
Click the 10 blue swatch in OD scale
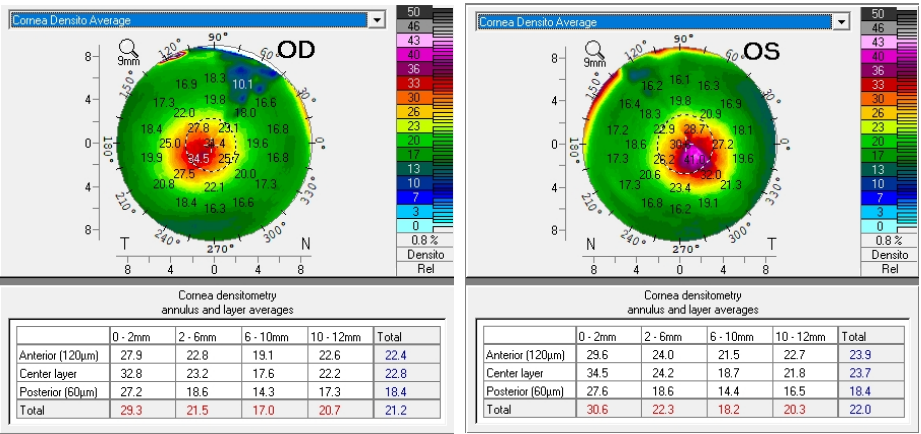pyautogui.click(x=414, y=183)
